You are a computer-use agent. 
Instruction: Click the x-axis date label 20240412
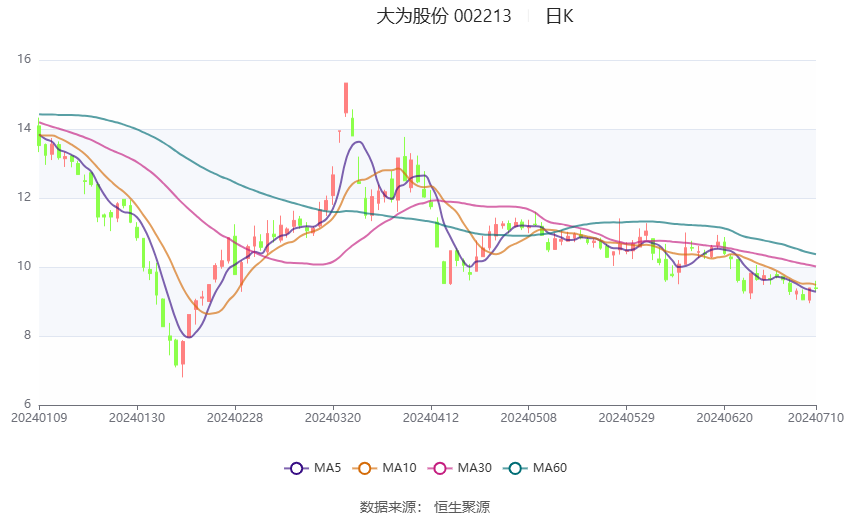pos(430,418)
